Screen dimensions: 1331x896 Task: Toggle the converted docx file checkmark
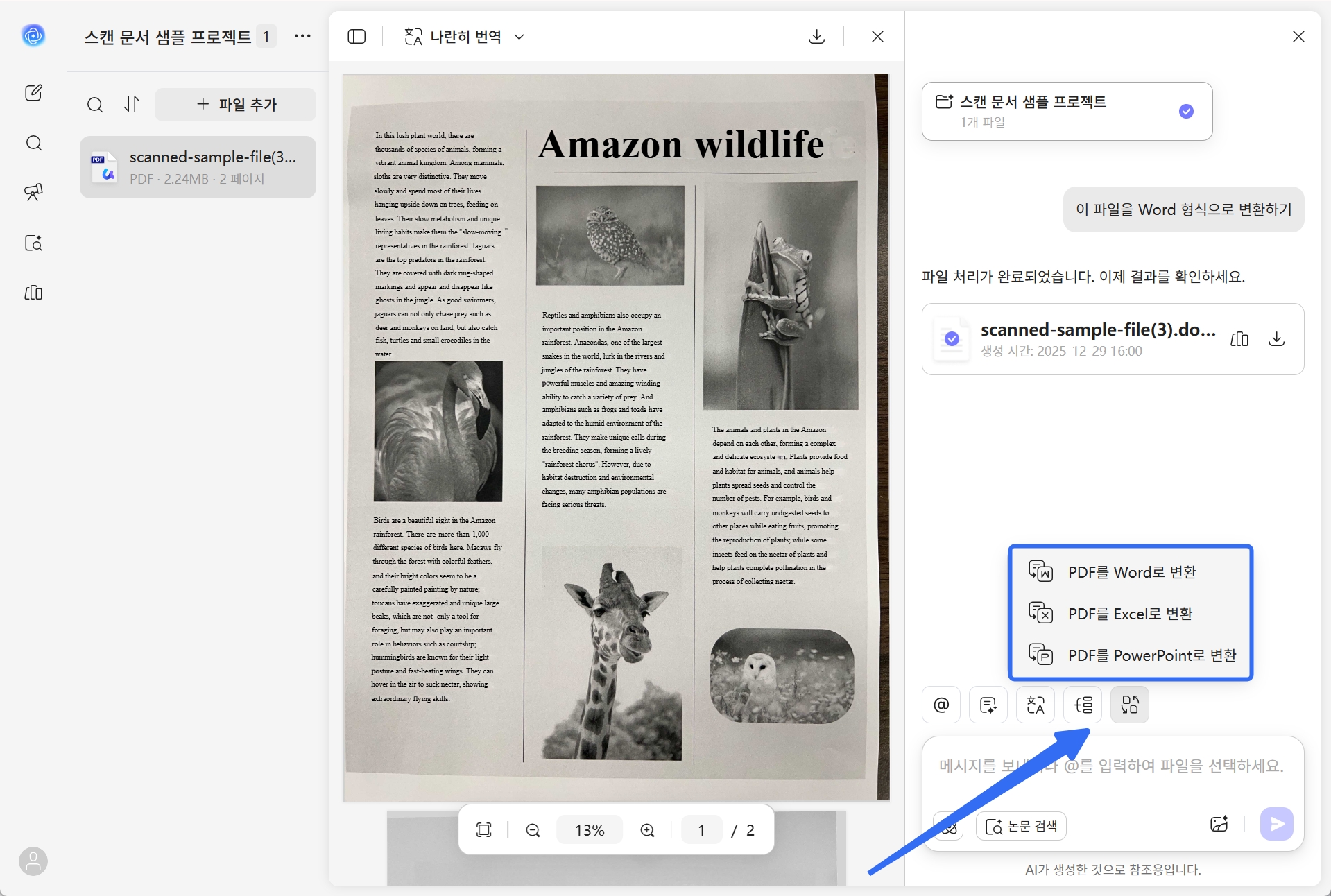point(952,338)
